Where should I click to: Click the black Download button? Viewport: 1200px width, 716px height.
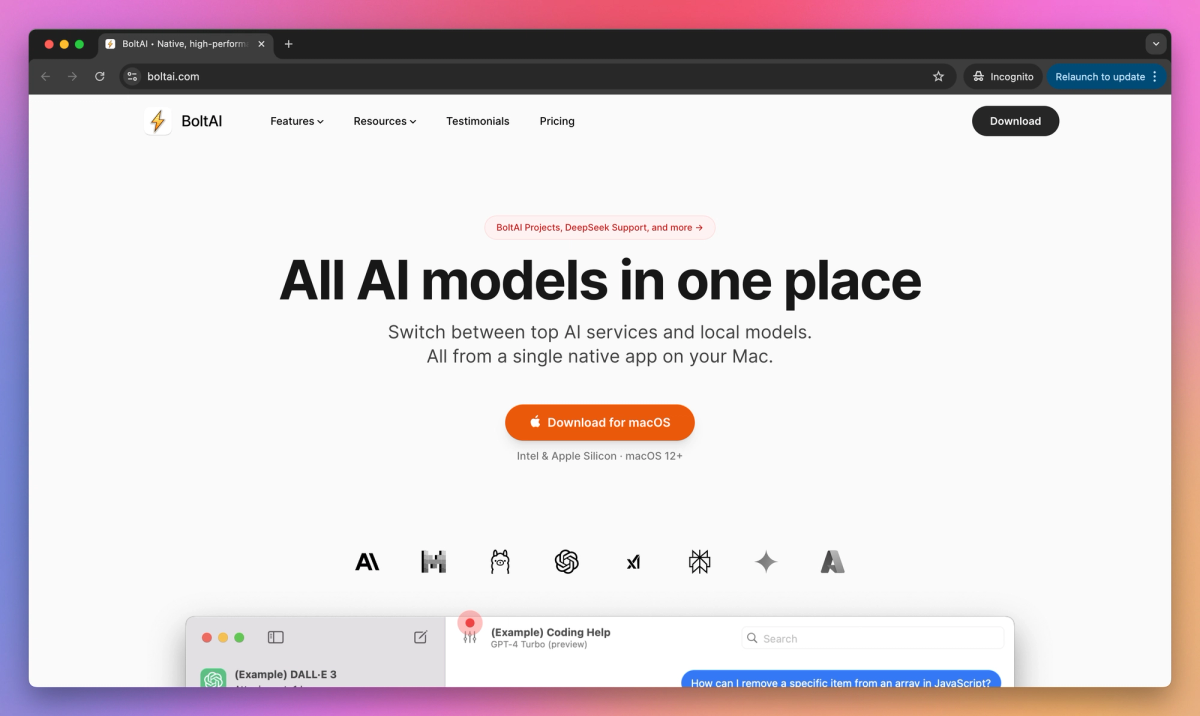(1015, 121)
